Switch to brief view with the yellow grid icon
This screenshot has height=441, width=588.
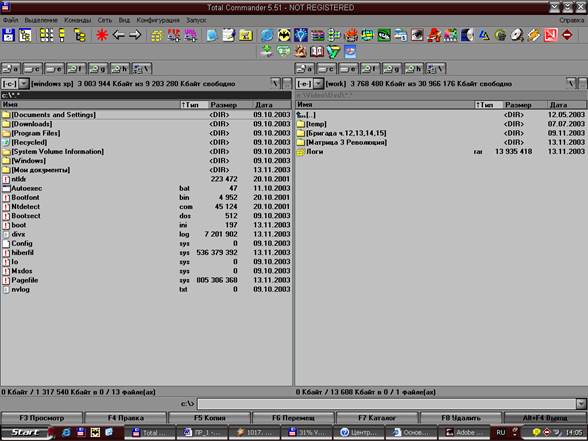(x=46, y=35)
